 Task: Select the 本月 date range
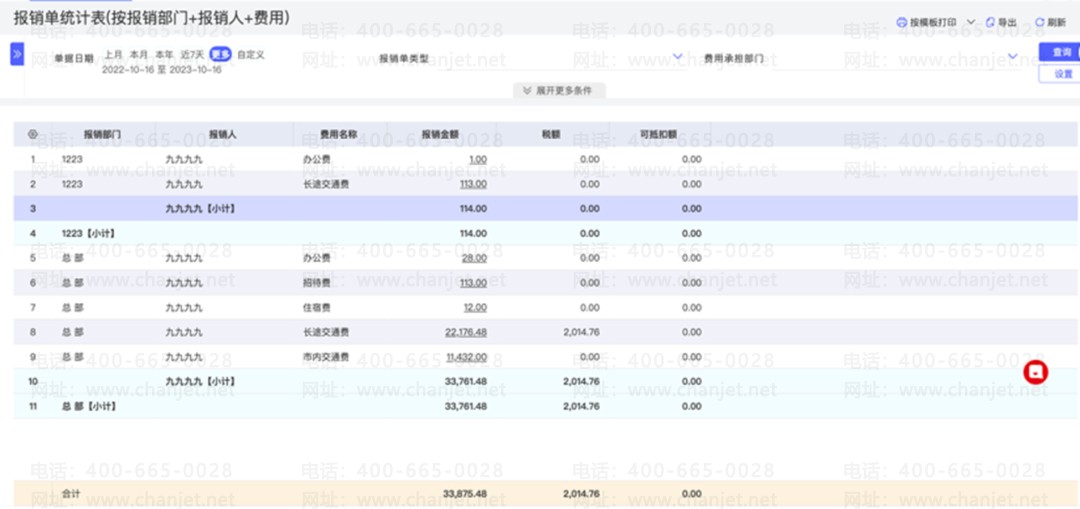tap(138, 54)
